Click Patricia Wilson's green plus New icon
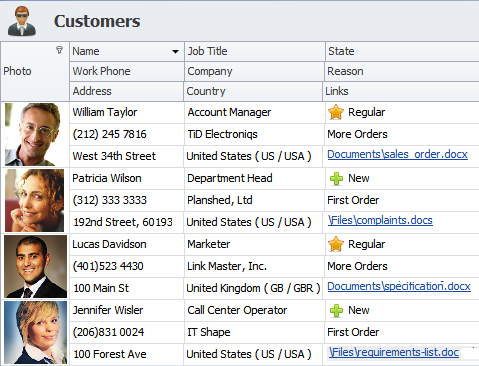 pos(336,179)
